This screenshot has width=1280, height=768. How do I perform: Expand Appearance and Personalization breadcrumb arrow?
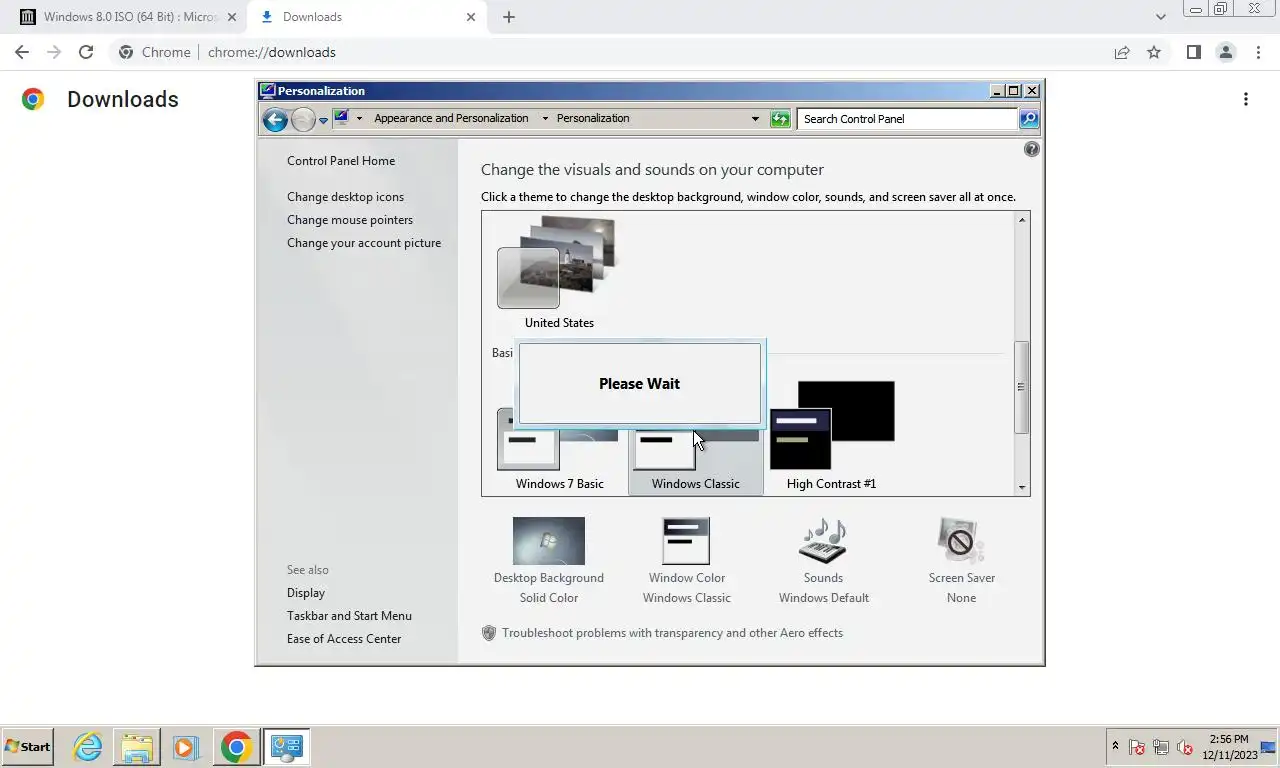[x=545, y=118]
